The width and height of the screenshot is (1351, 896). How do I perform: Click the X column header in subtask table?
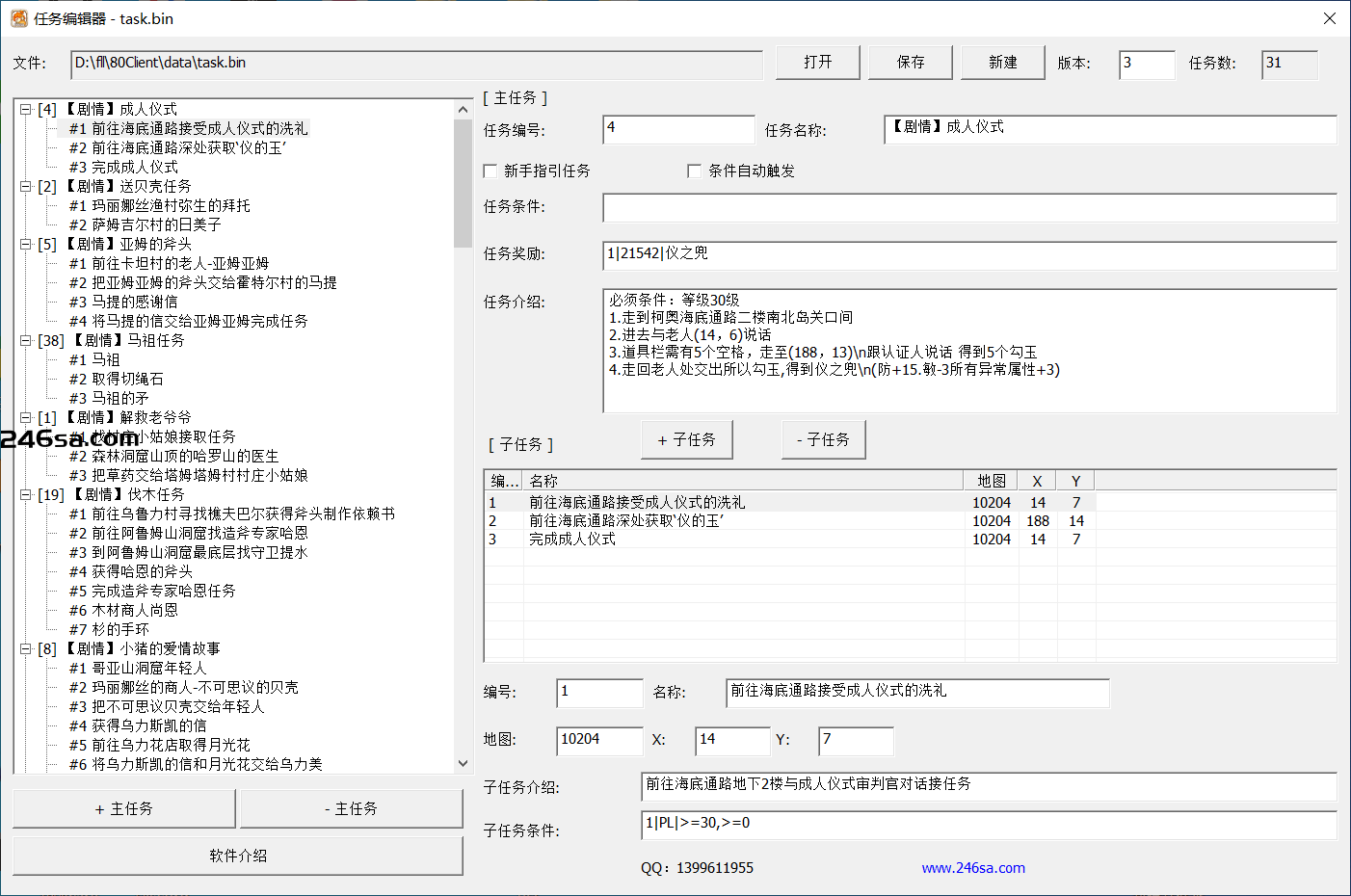tap(1038, 481)
